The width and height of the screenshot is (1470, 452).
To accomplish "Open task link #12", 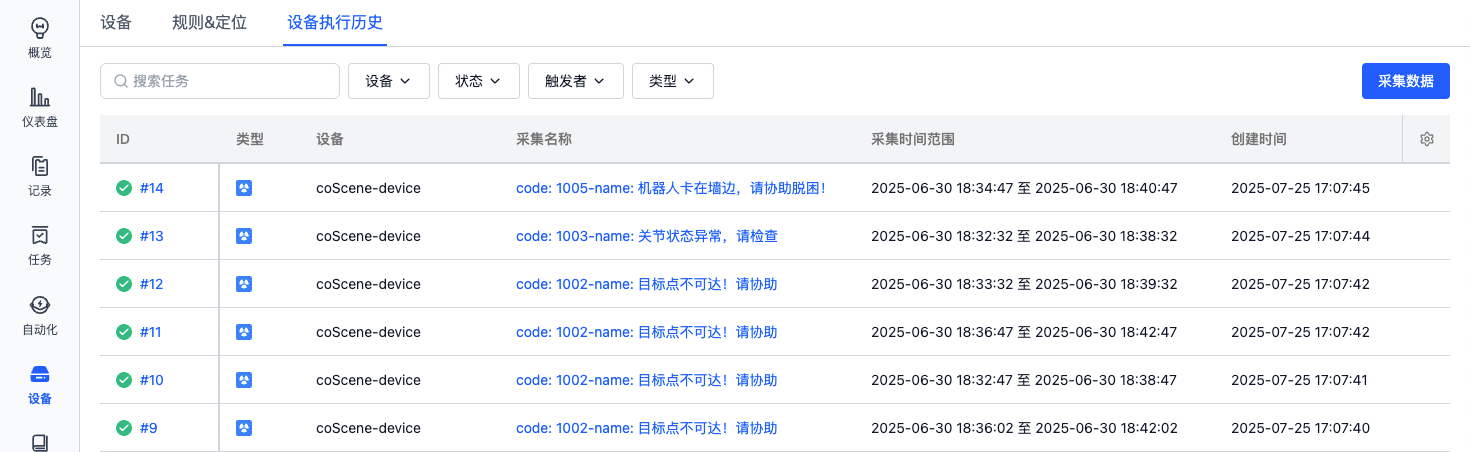I will [x=152, y=284].
